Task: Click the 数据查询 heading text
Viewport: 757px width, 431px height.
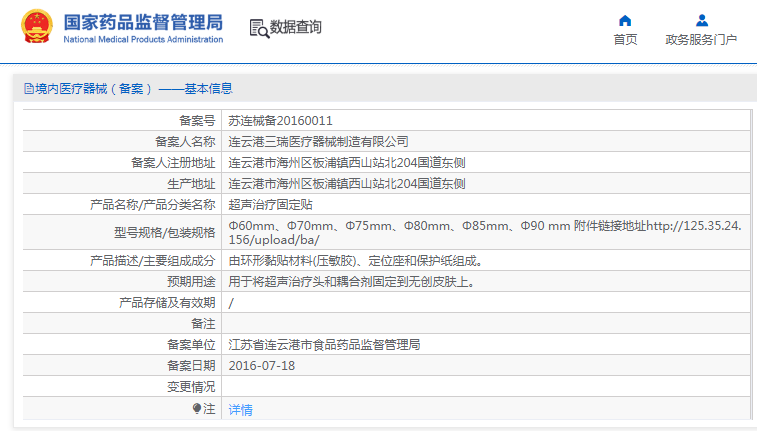Action: (x=295, y=27)
